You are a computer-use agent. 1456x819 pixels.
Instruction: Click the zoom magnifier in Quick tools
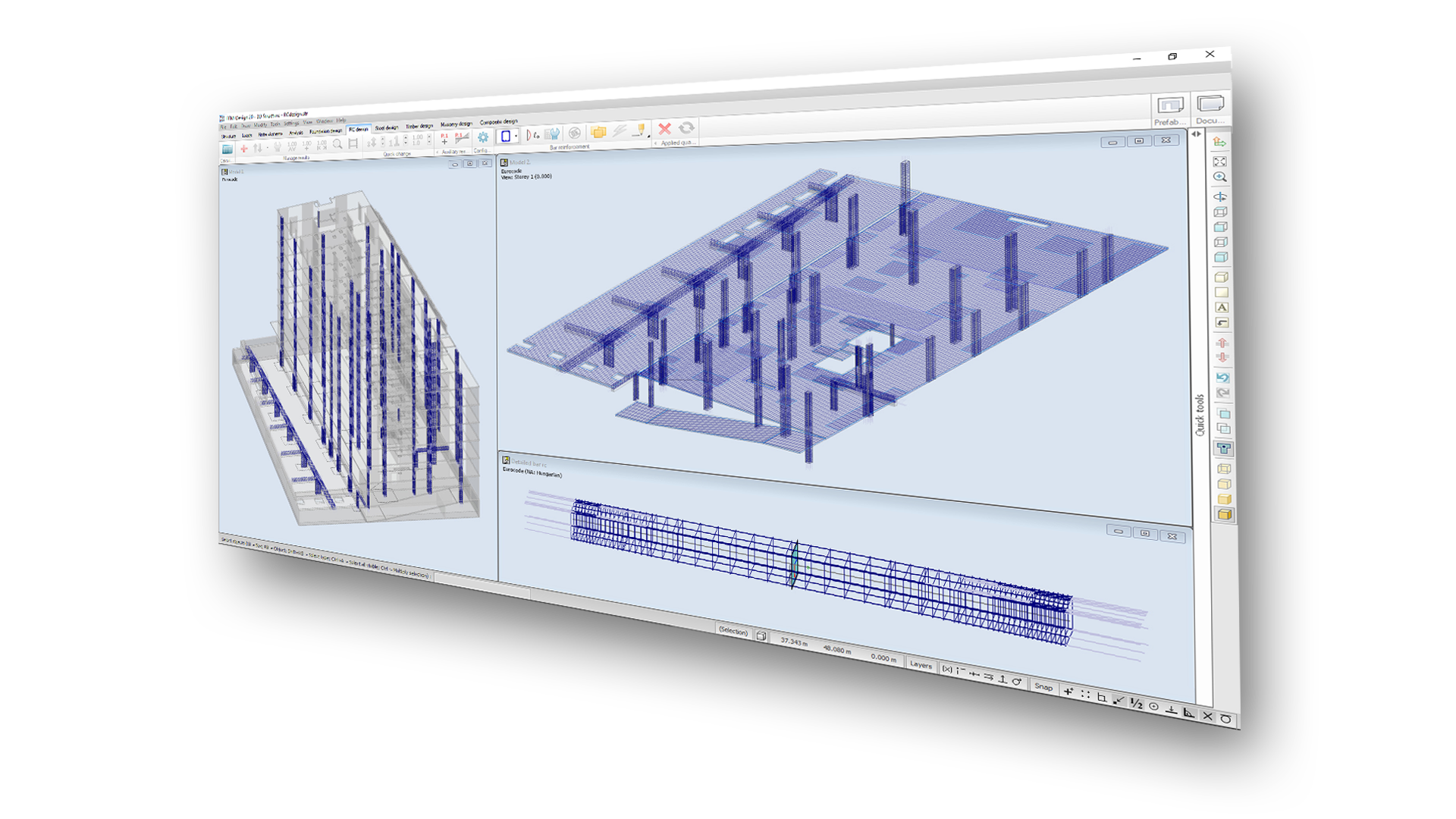pos(1219,177)
